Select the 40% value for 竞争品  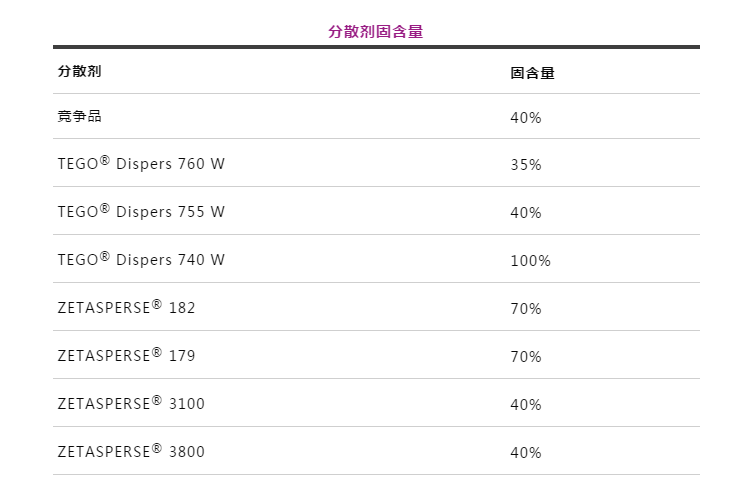[x=525, y=117]
